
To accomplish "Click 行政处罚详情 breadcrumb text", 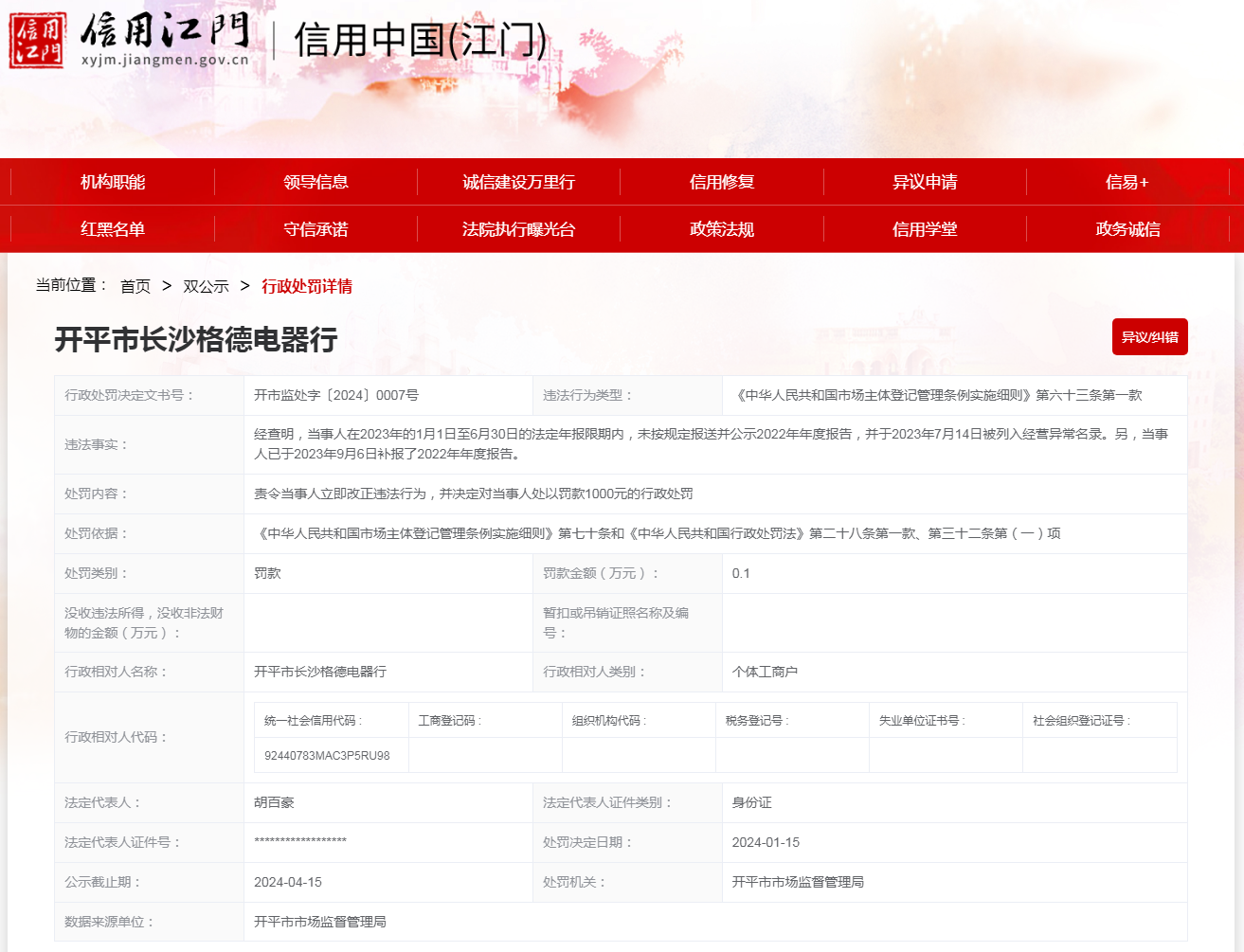I will click(307, 286).
